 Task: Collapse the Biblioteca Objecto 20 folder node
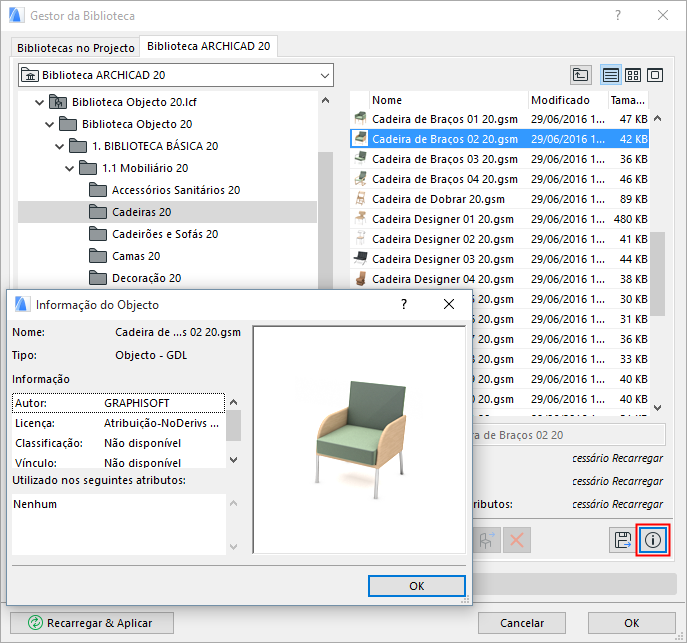50,124
